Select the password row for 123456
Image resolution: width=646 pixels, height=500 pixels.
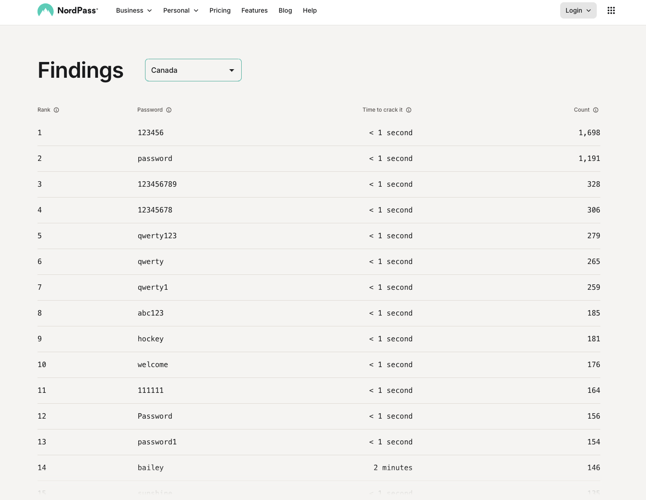point(151,133)
